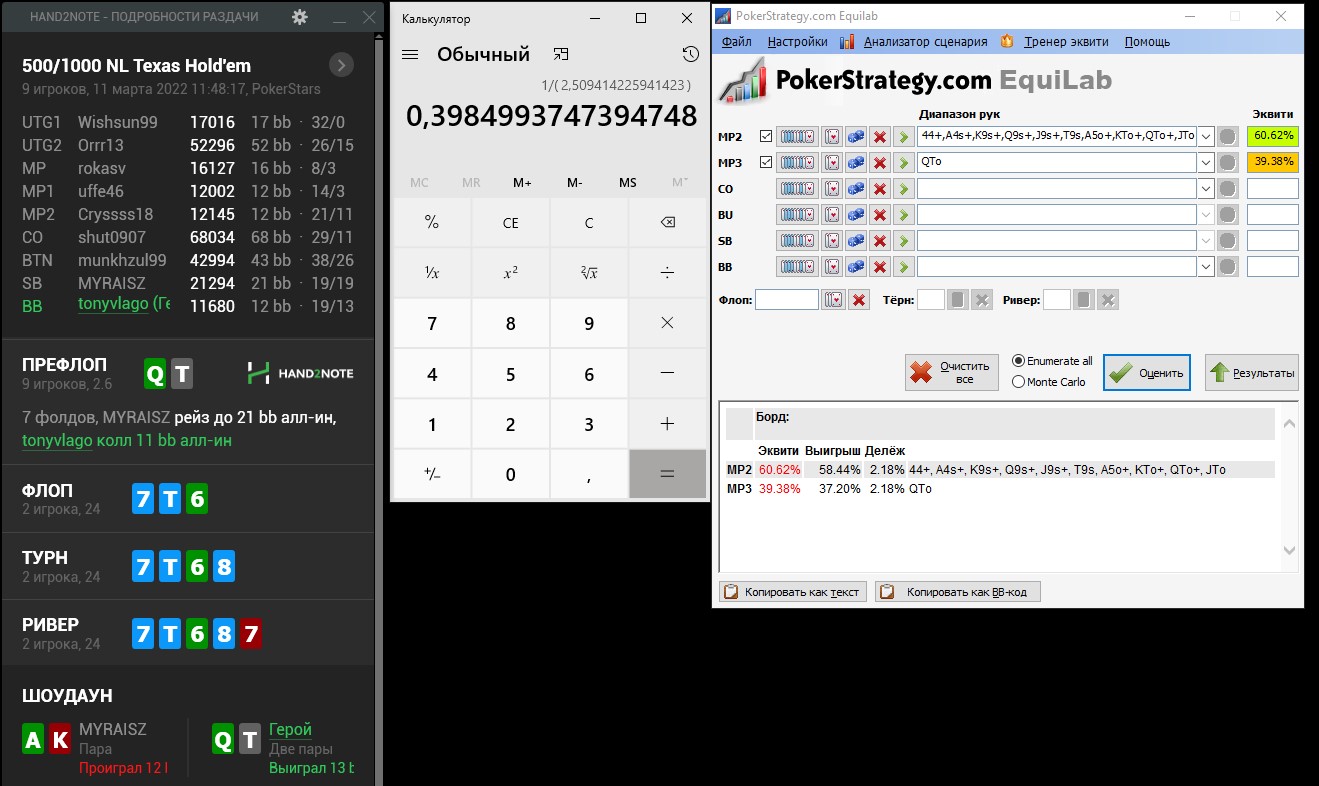Image resolution: width=1319 pixels, height=786 pixels.
Task: Click Оценить evaluate button
Action: click(x=1147, y=373)
